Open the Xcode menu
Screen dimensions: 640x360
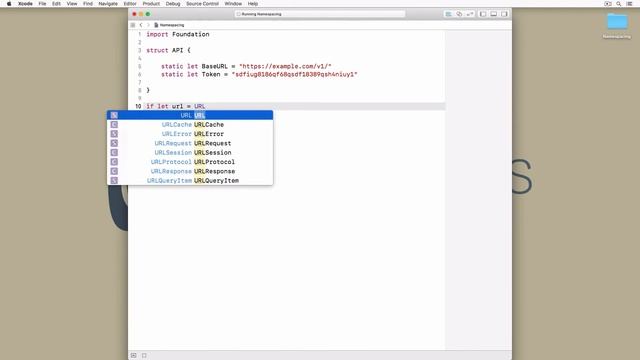[25, 4]
